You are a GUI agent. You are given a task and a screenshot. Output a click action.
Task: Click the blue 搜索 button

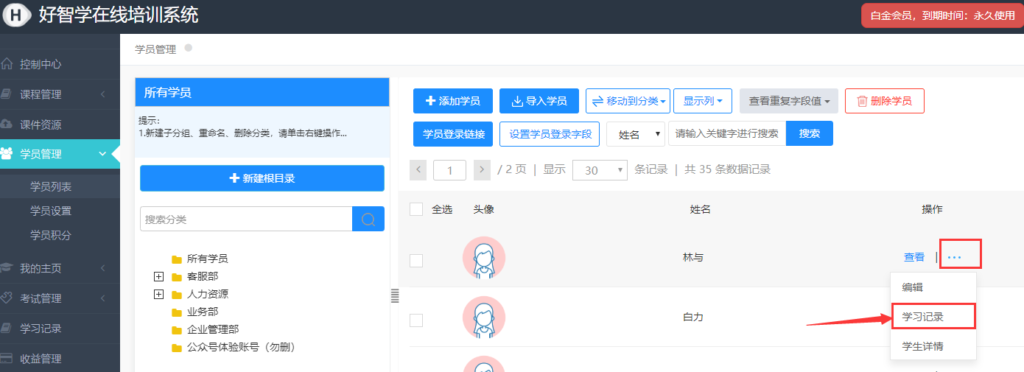(809, 134)
